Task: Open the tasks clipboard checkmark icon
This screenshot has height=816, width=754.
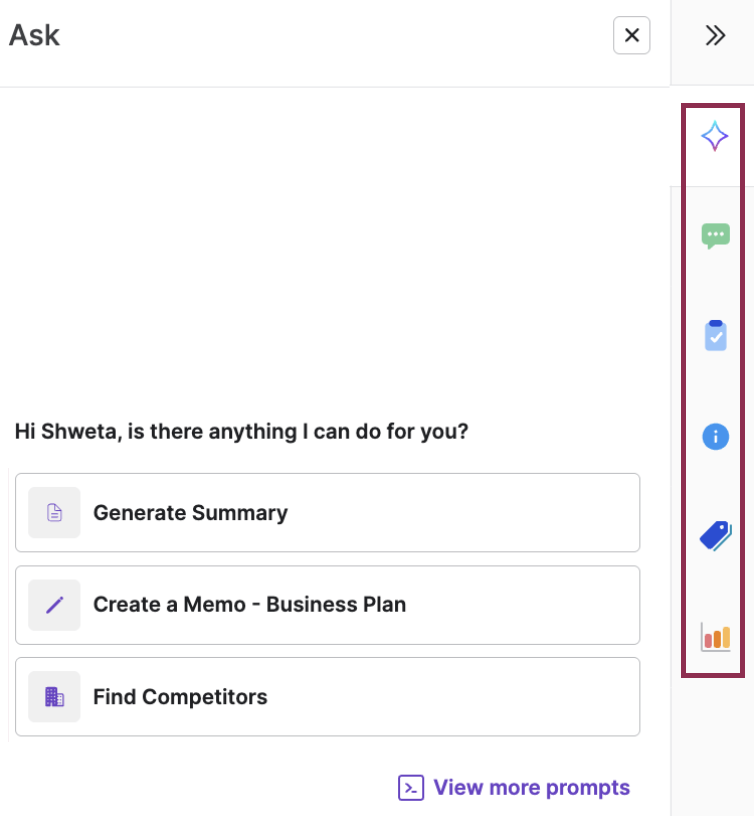Action: pyautogui.click(x=715, y=336)
